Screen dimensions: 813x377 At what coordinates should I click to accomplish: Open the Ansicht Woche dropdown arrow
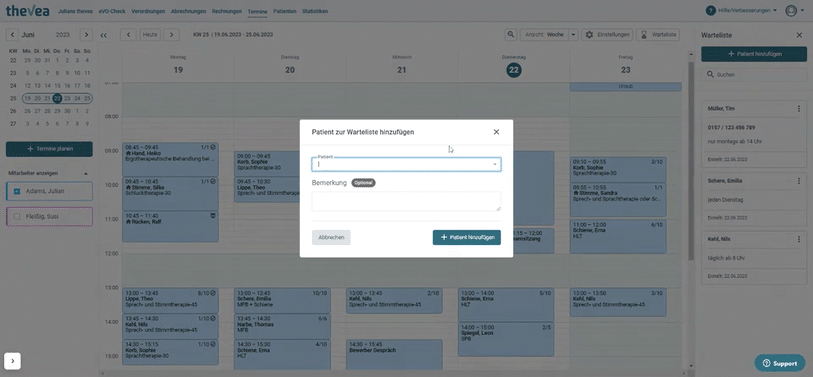573,35
